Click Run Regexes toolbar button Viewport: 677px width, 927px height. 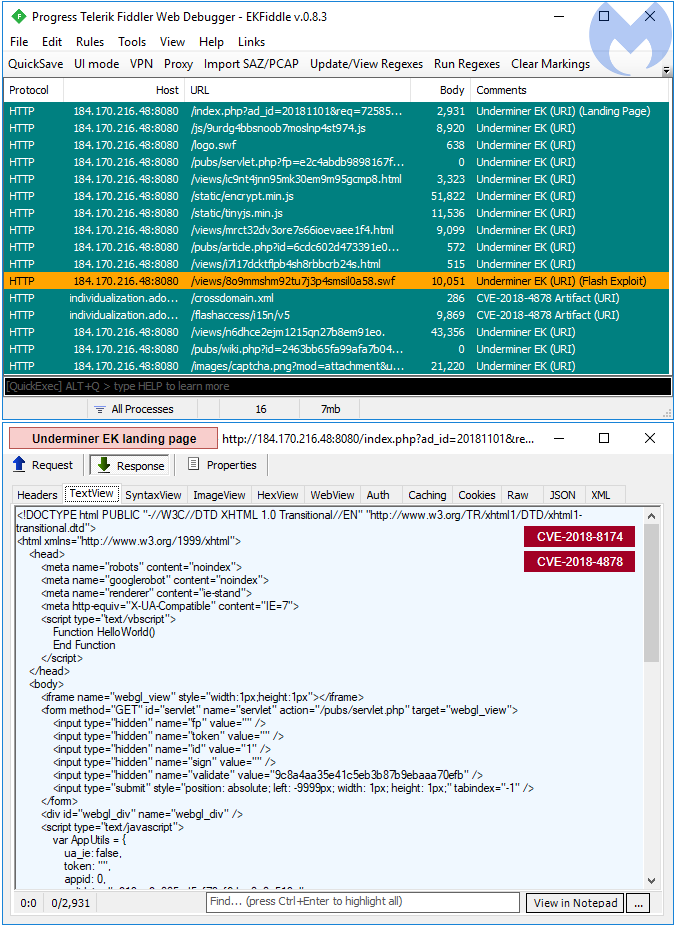[467, 64]
